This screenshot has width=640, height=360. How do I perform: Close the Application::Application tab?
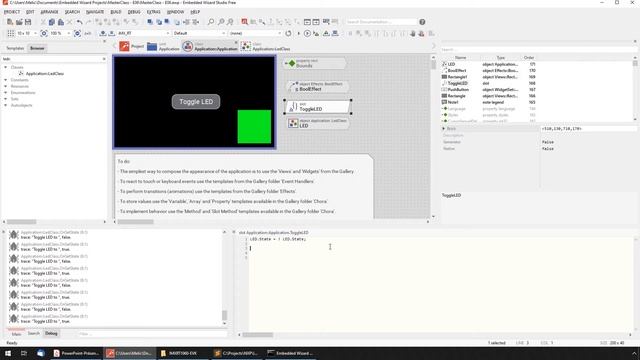click(236, 42)
